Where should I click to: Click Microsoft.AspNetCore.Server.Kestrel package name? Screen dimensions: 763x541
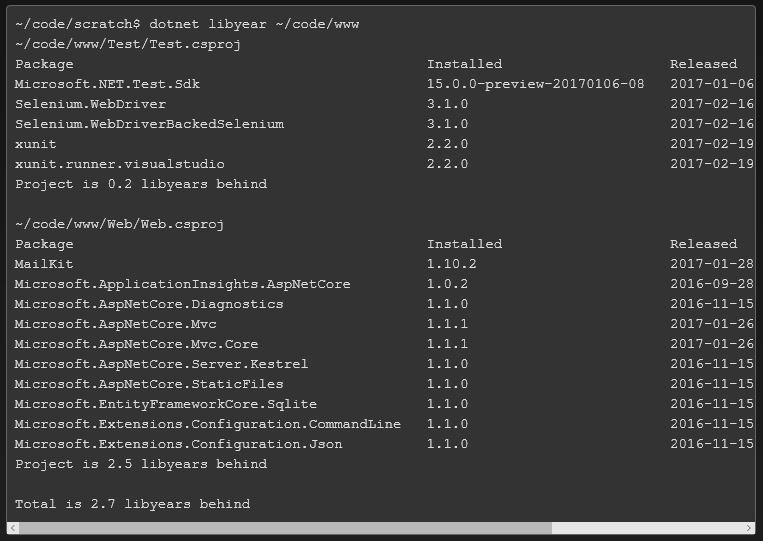click(x=161, y=364)
